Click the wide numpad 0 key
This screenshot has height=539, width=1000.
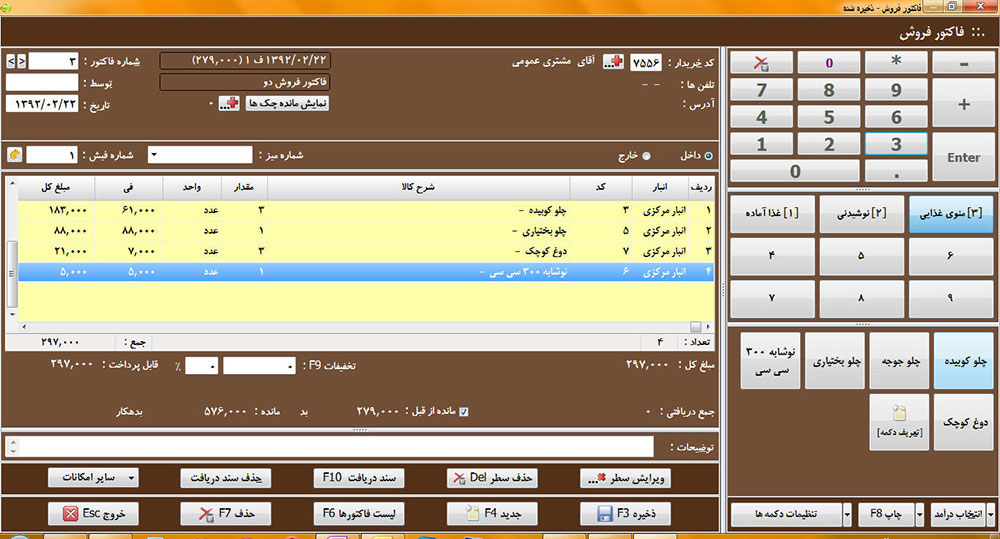point(795,171)
